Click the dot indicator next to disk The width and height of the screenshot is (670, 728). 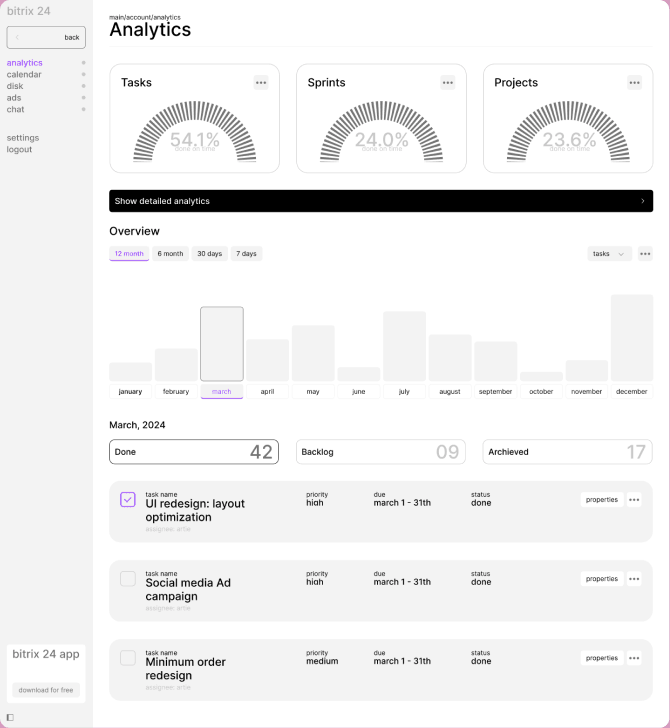click(x=84, y=86)
